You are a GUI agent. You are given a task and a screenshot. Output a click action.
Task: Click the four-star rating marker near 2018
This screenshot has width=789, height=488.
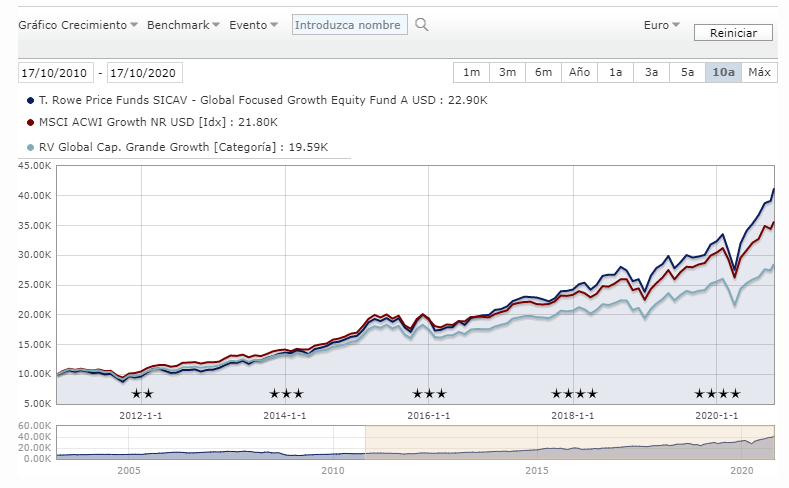[x=574, y=394]
